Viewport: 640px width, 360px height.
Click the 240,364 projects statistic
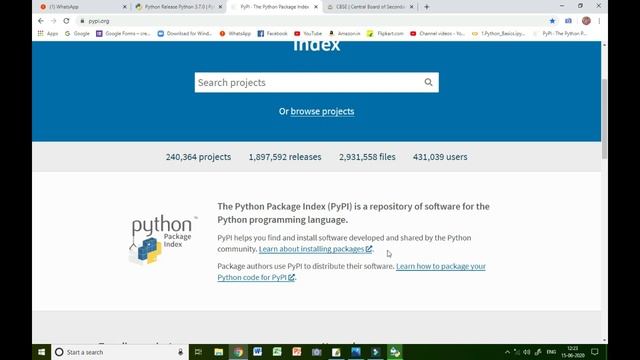click(x=198, y=157)
